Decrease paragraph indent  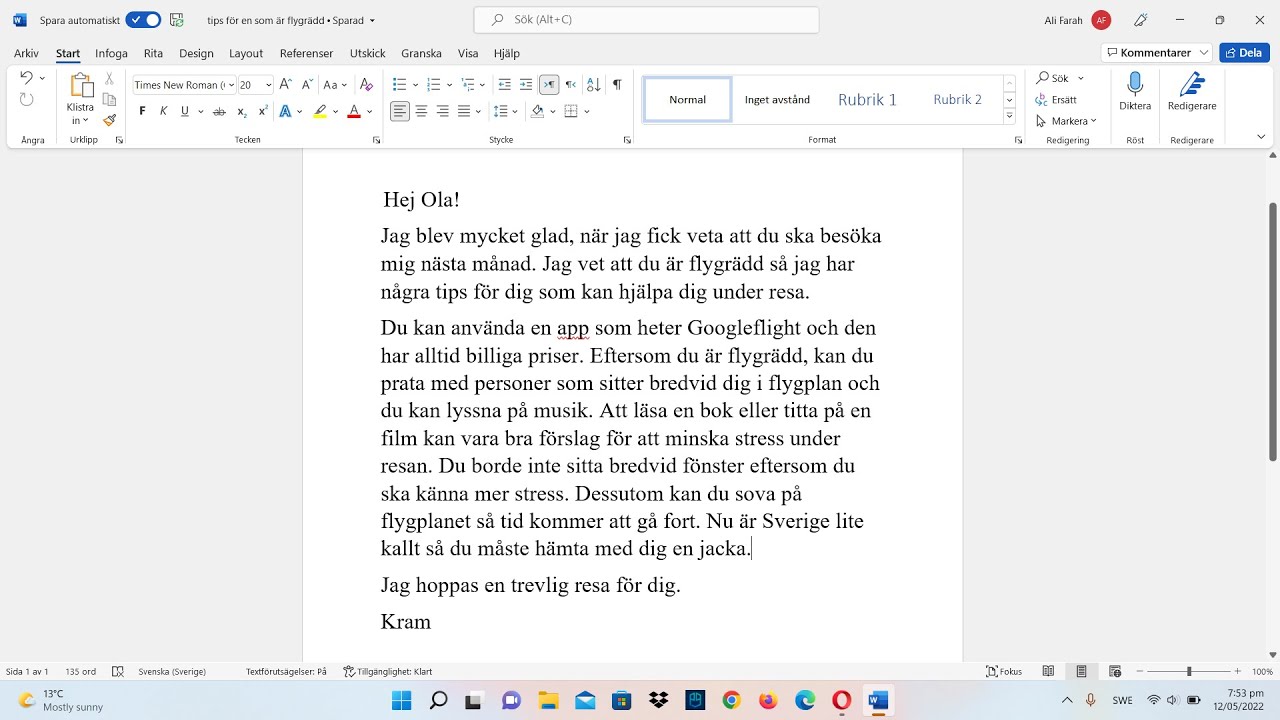pos(505,85)
